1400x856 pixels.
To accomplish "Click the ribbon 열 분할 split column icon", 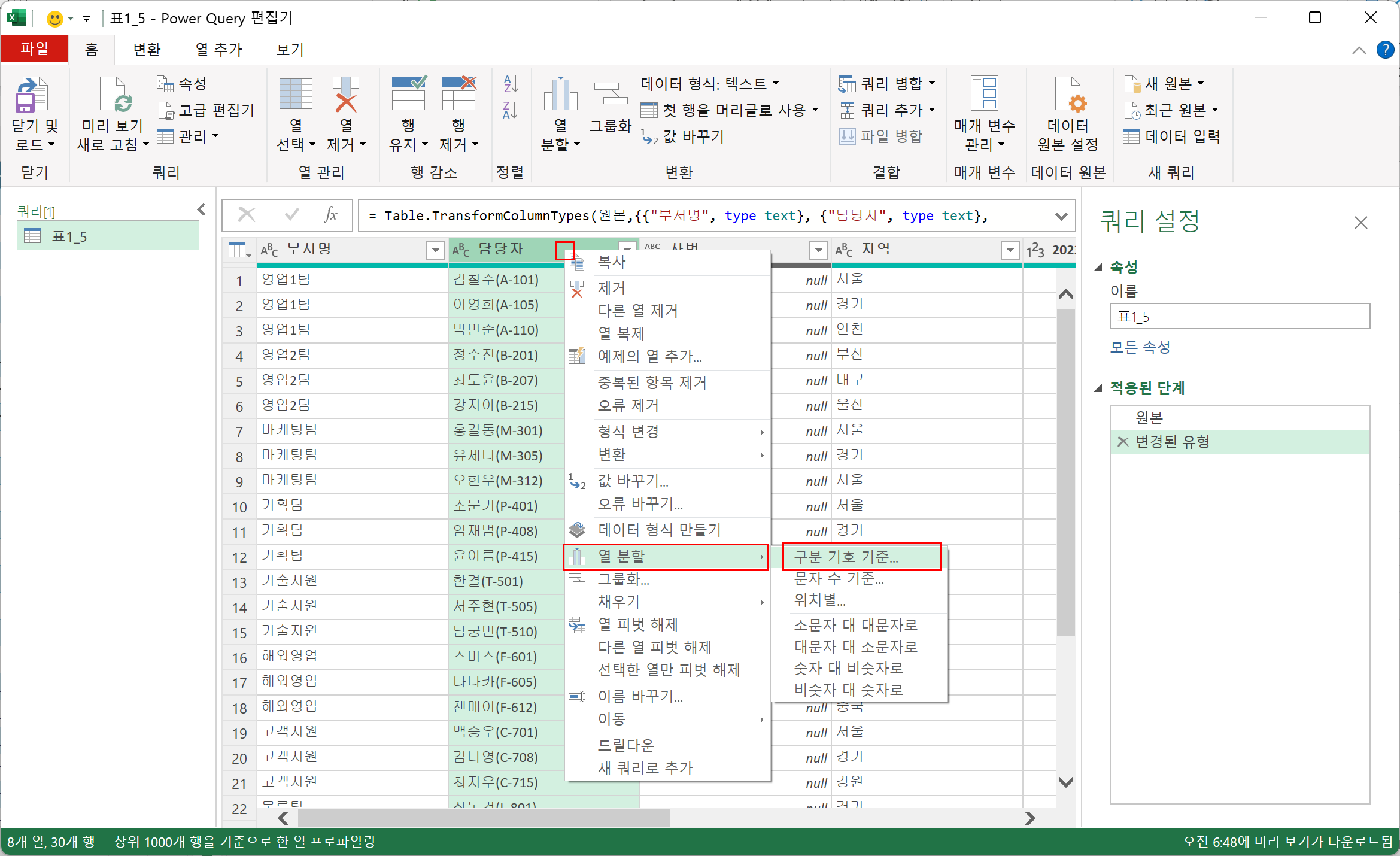I will [560, 93].
